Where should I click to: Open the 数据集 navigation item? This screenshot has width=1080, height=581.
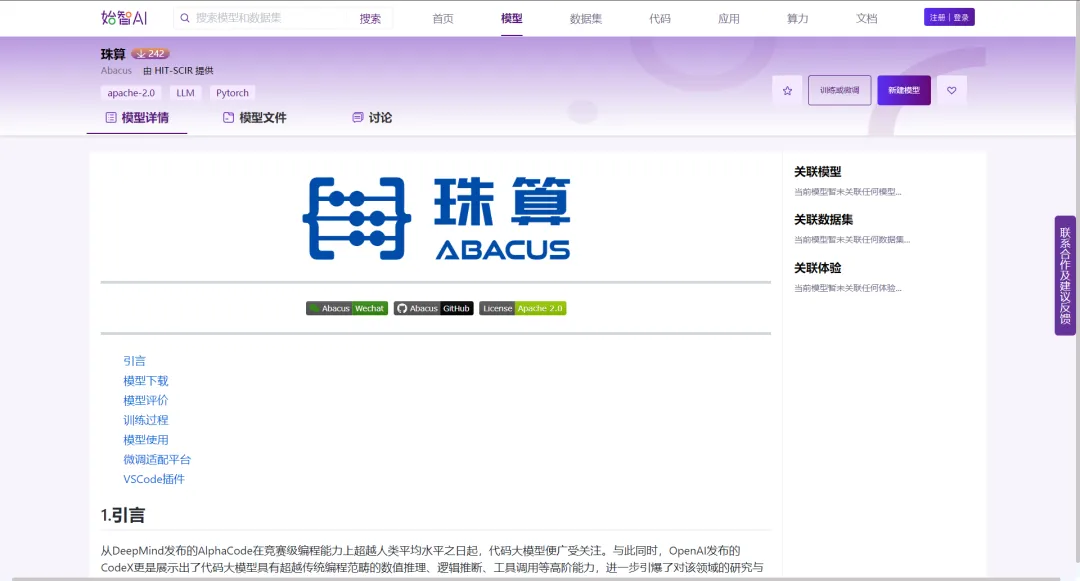pyautogui.click(x=586, y=19)
